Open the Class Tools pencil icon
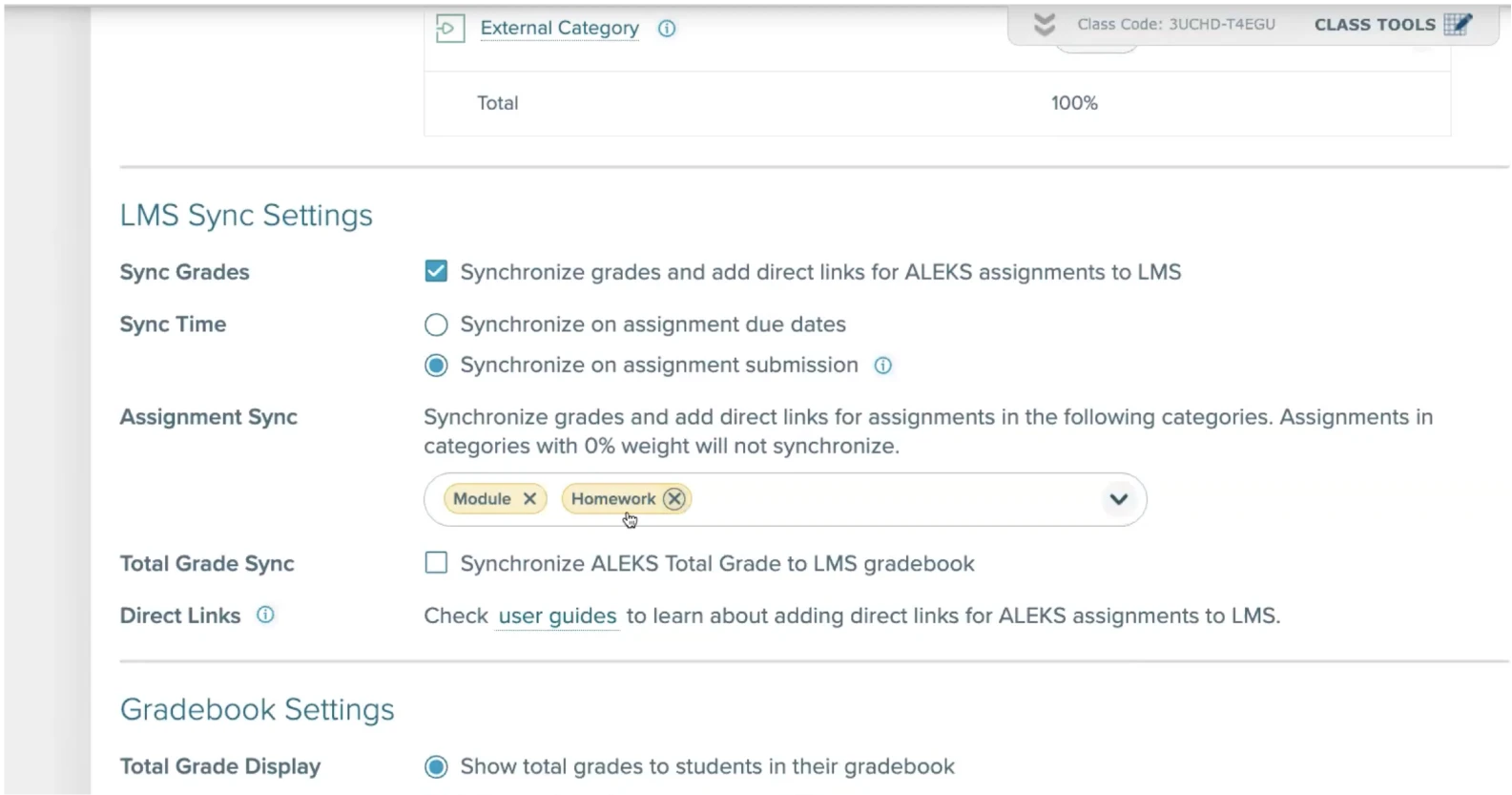This screenshot has width=1512, height=795. pos(1458,24)
